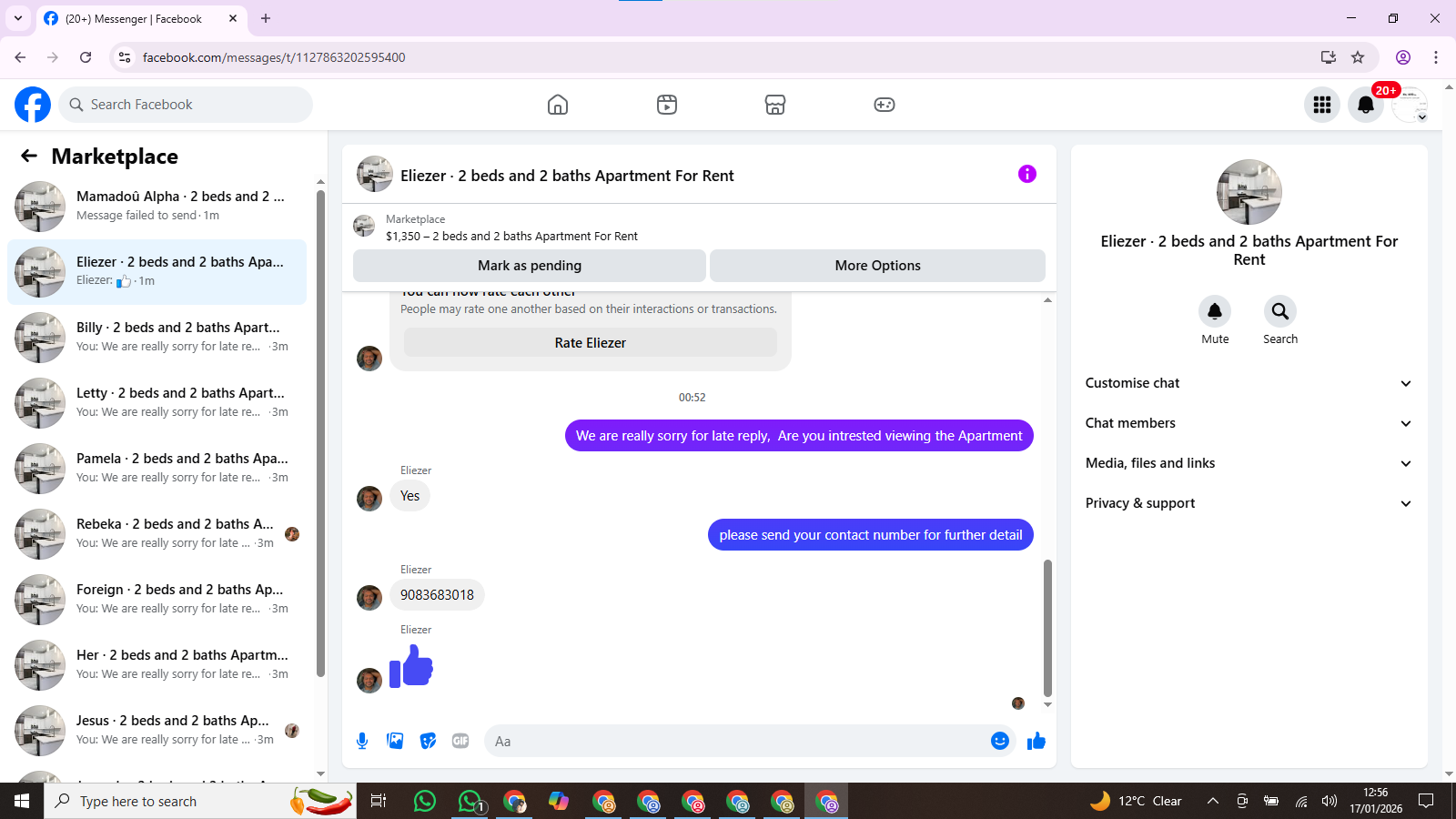Select Eliezer conversation in the list
This screenshot has height=819, width=1456.
pos(157,272)
